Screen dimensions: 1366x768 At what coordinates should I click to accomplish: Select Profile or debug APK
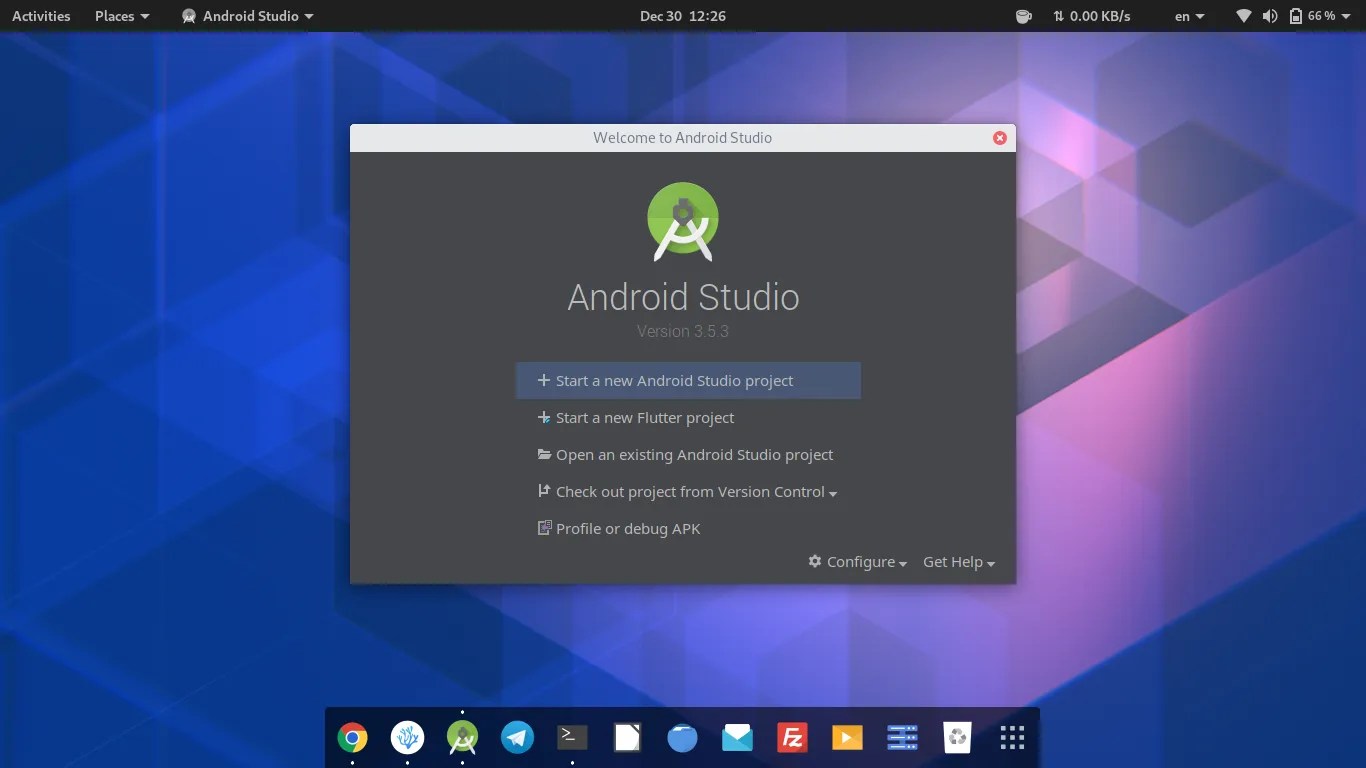click(x=688, y=529)
